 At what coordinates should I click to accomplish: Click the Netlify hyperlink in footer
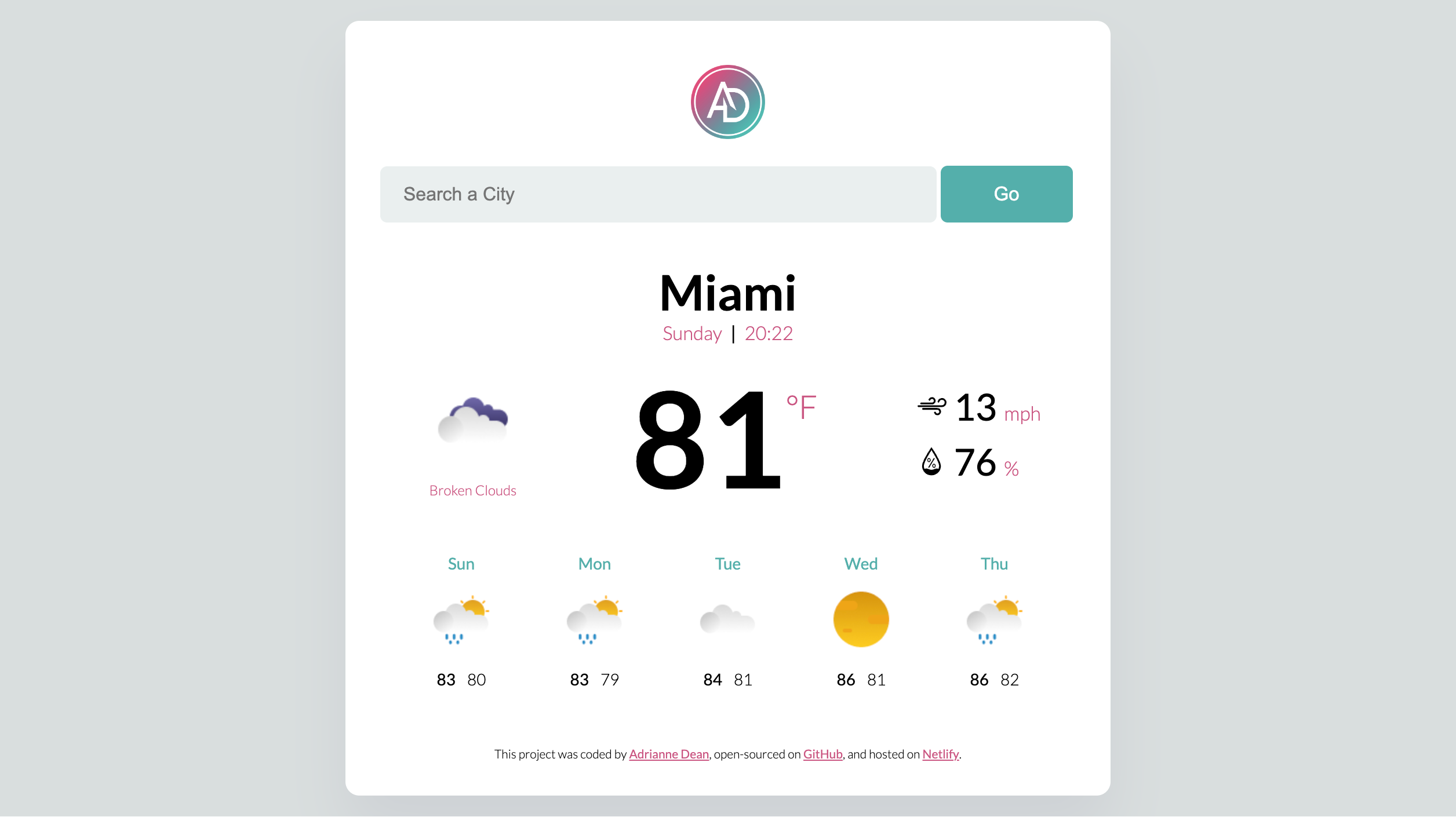pyautogui.click(x=940, y=753)
